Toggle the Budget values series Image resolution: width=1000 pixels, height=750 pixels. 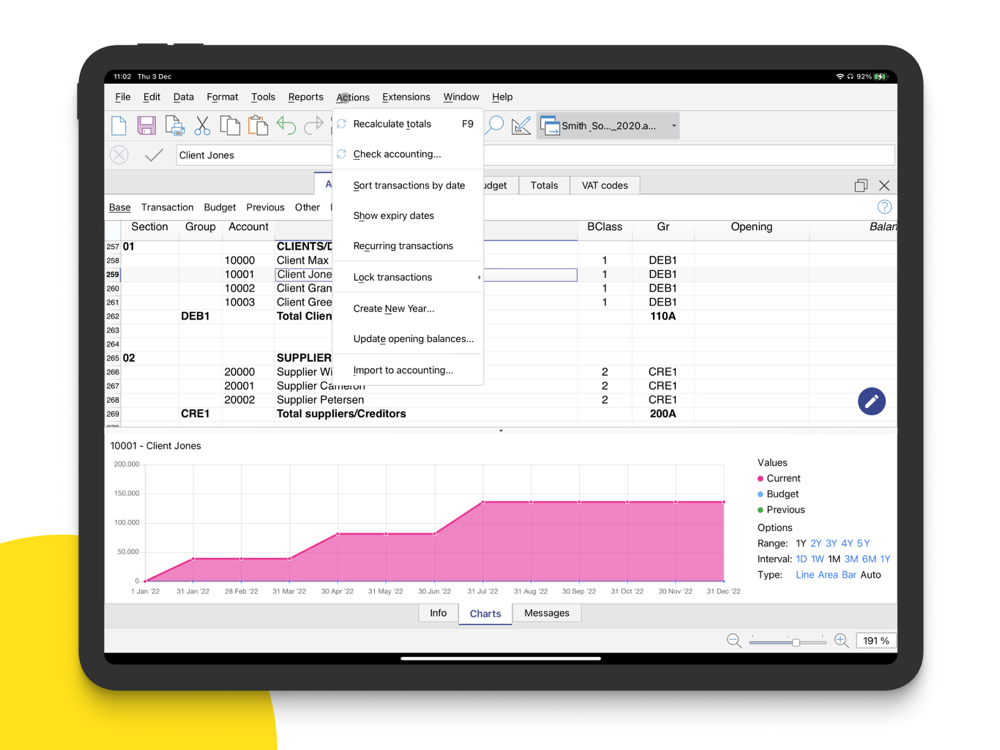tap(778, 494)
